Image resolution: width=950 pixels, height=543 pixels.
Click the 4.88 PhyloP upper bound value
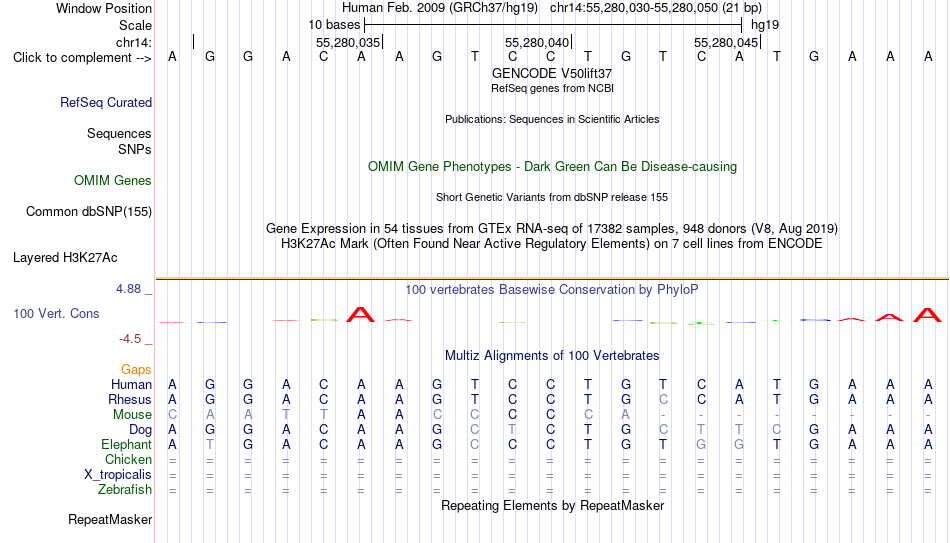(x=128, y=289)
